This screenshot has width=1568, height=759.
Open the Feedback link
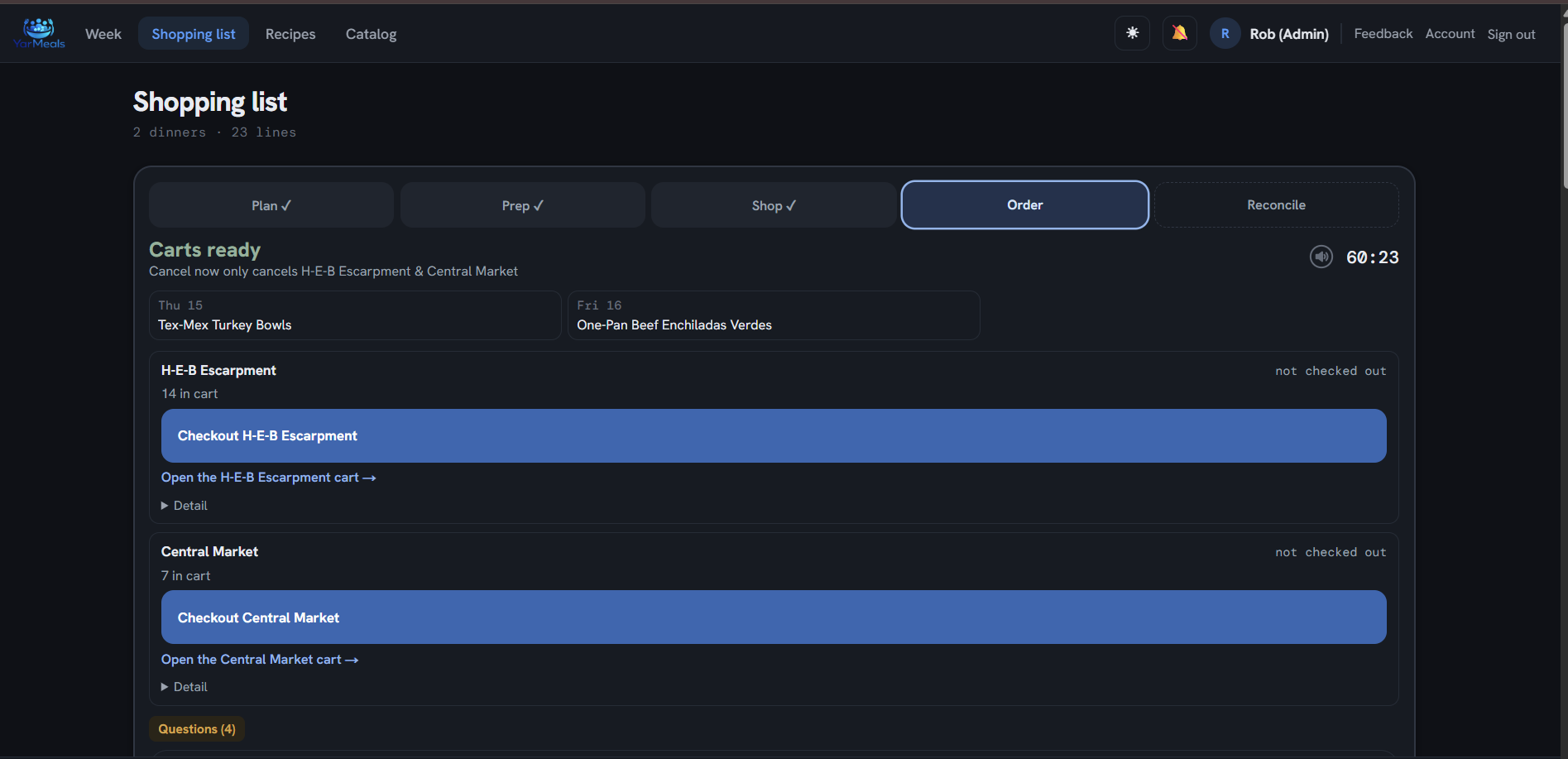1383,34
